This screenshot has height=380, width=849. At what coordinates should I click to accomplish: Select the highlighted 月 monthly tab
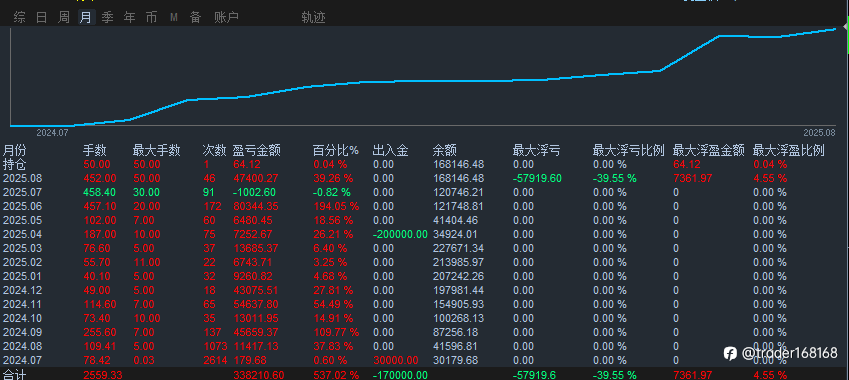(x=86, y=17)
